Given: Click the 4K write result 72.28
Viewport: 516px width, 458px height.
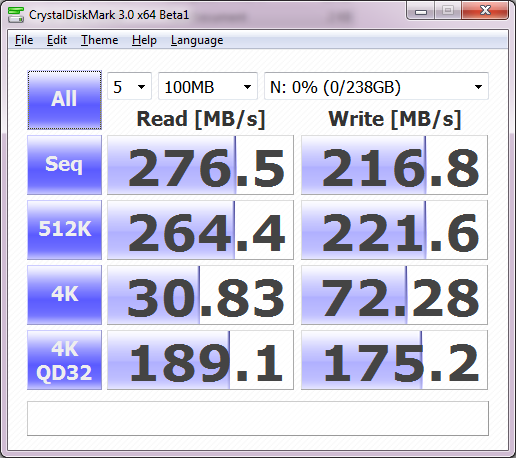Looking at the screenshot, I should click(394, 295).
